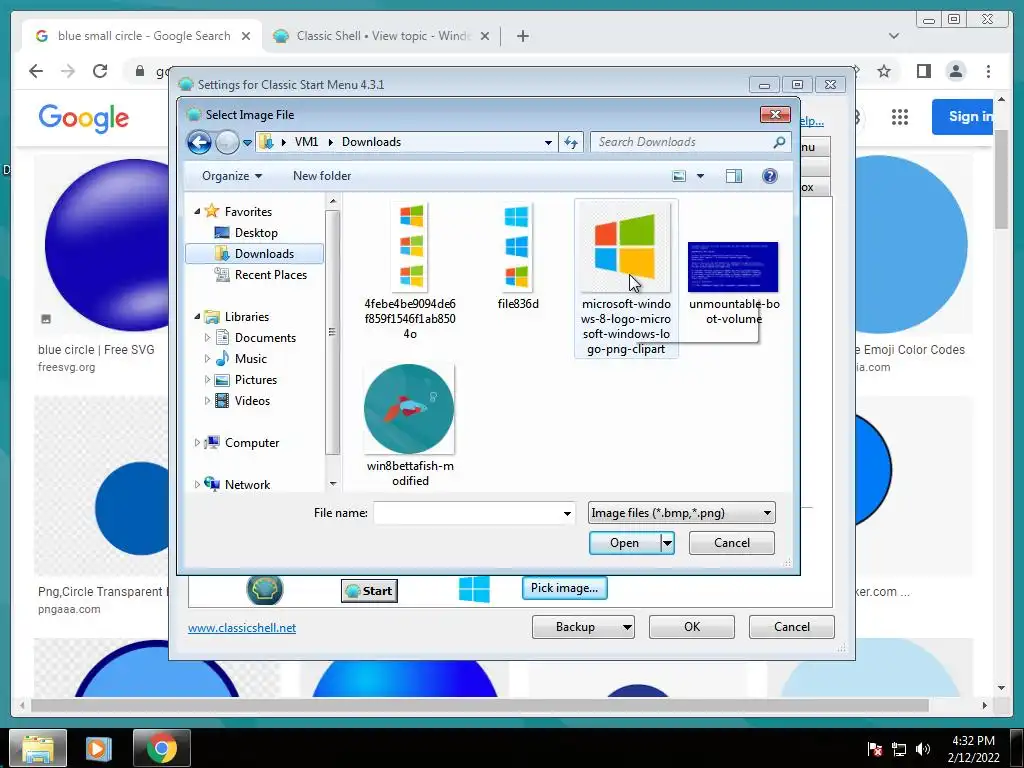Click the Chrome profile avatar icon
This screenshot has height=768, width=1024.
[955, 71]
